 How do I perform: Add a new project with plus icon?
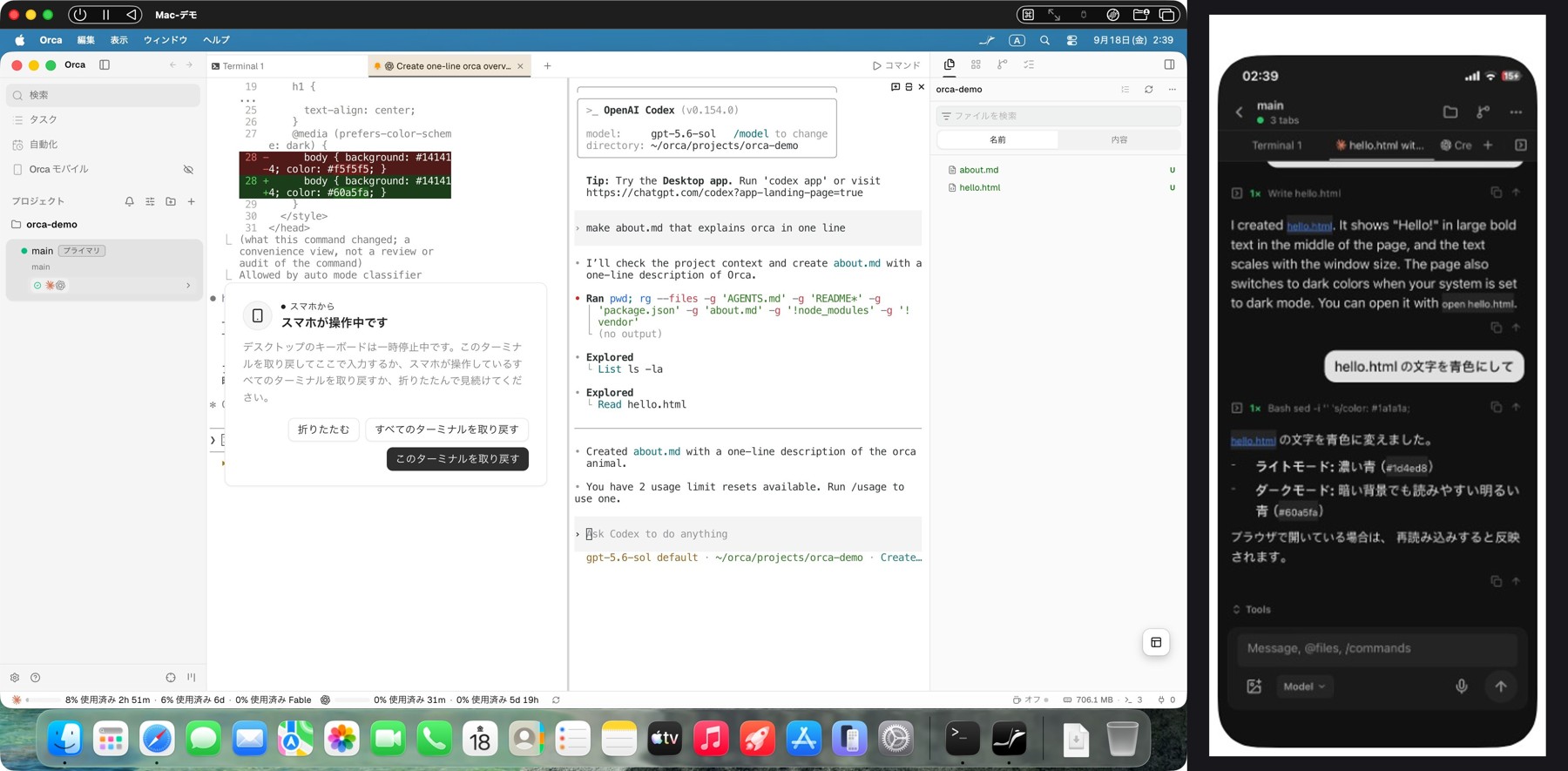[192, 201]
